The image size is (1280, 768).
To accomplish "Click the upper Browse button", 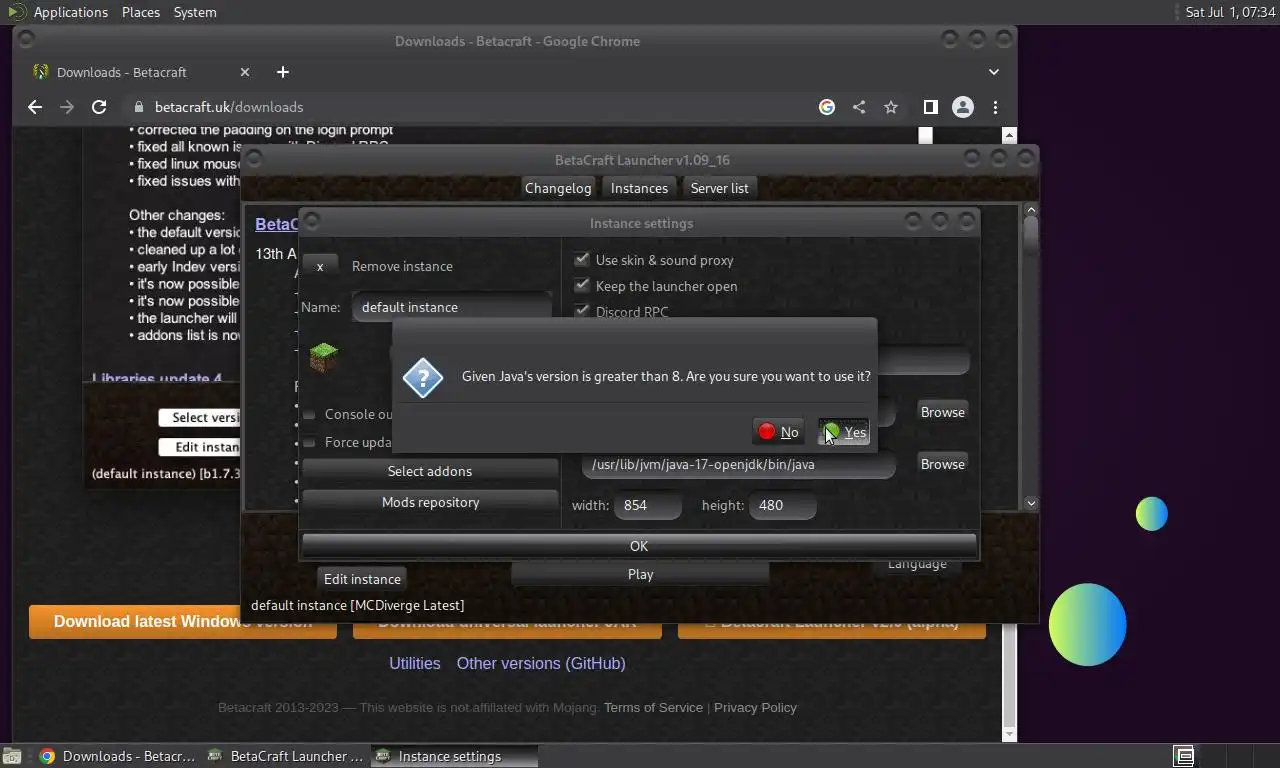I will pyautogui.click(x=942, y=412).
